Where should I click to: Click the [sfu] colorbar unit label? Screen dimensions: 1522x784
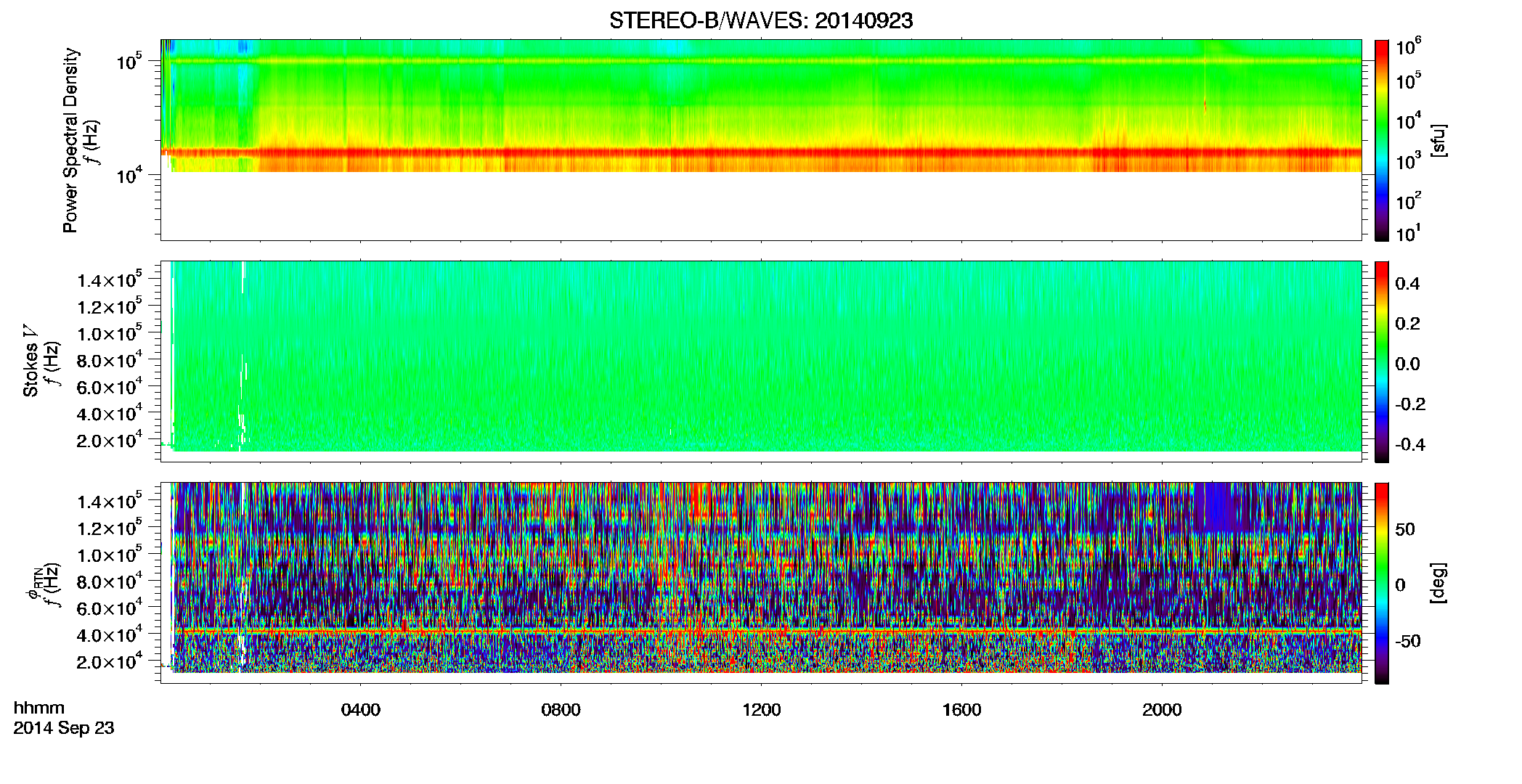pos(1438,140)
